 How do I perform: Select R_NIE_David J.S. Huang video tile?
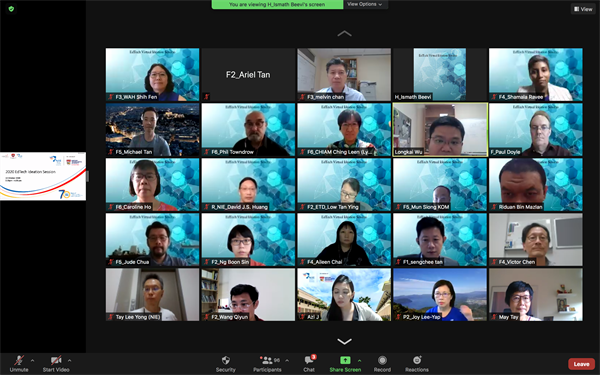[248, 185]
